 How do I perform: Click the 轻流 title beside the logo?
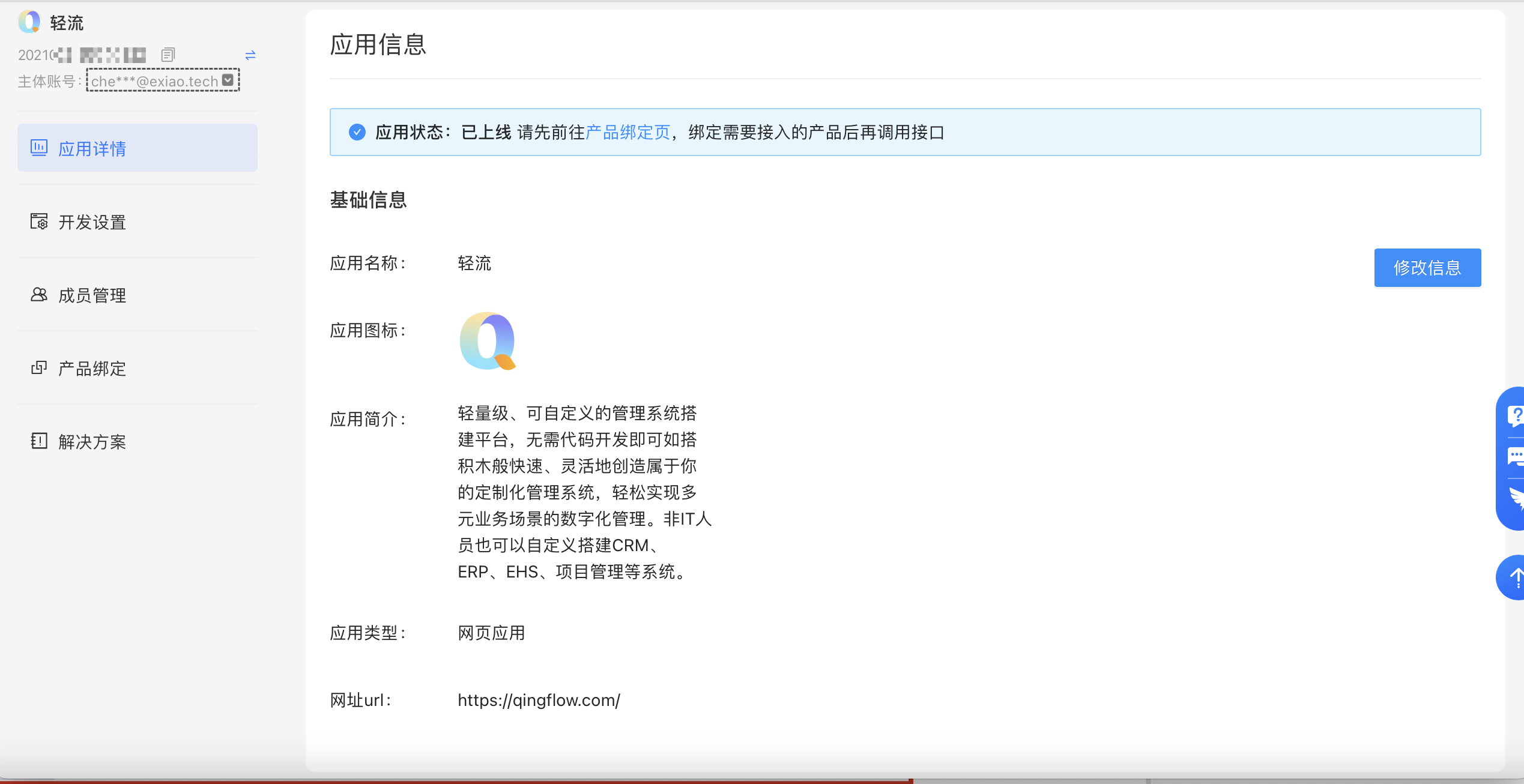click(67, 23)
